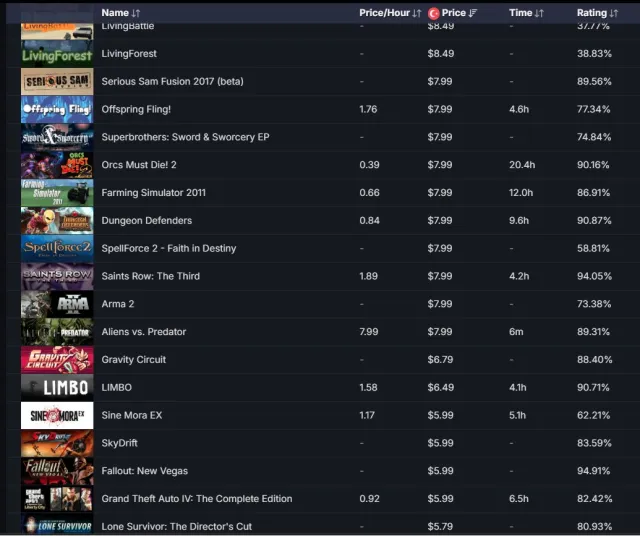This screenshot has height=536, width=640.
Task: Click the 7.99 price/hour for Aliens vs. Predator
Action: (369, 331)
